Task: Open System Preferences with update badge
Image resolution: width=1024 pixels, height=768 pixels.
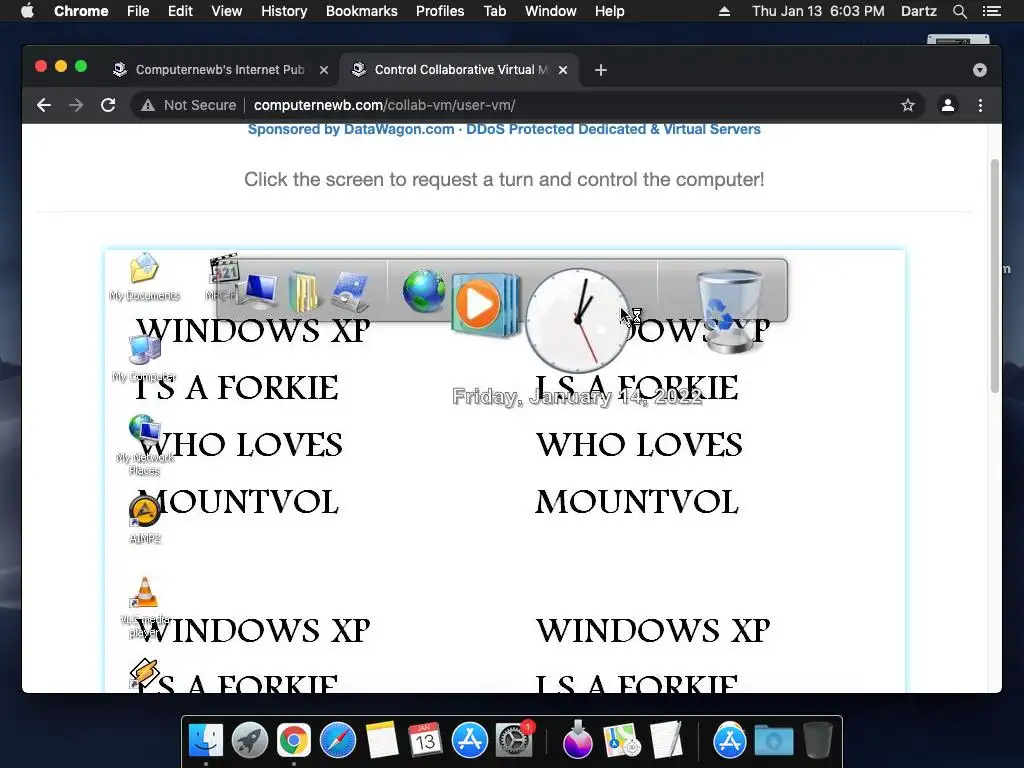Action: [513, 741]
